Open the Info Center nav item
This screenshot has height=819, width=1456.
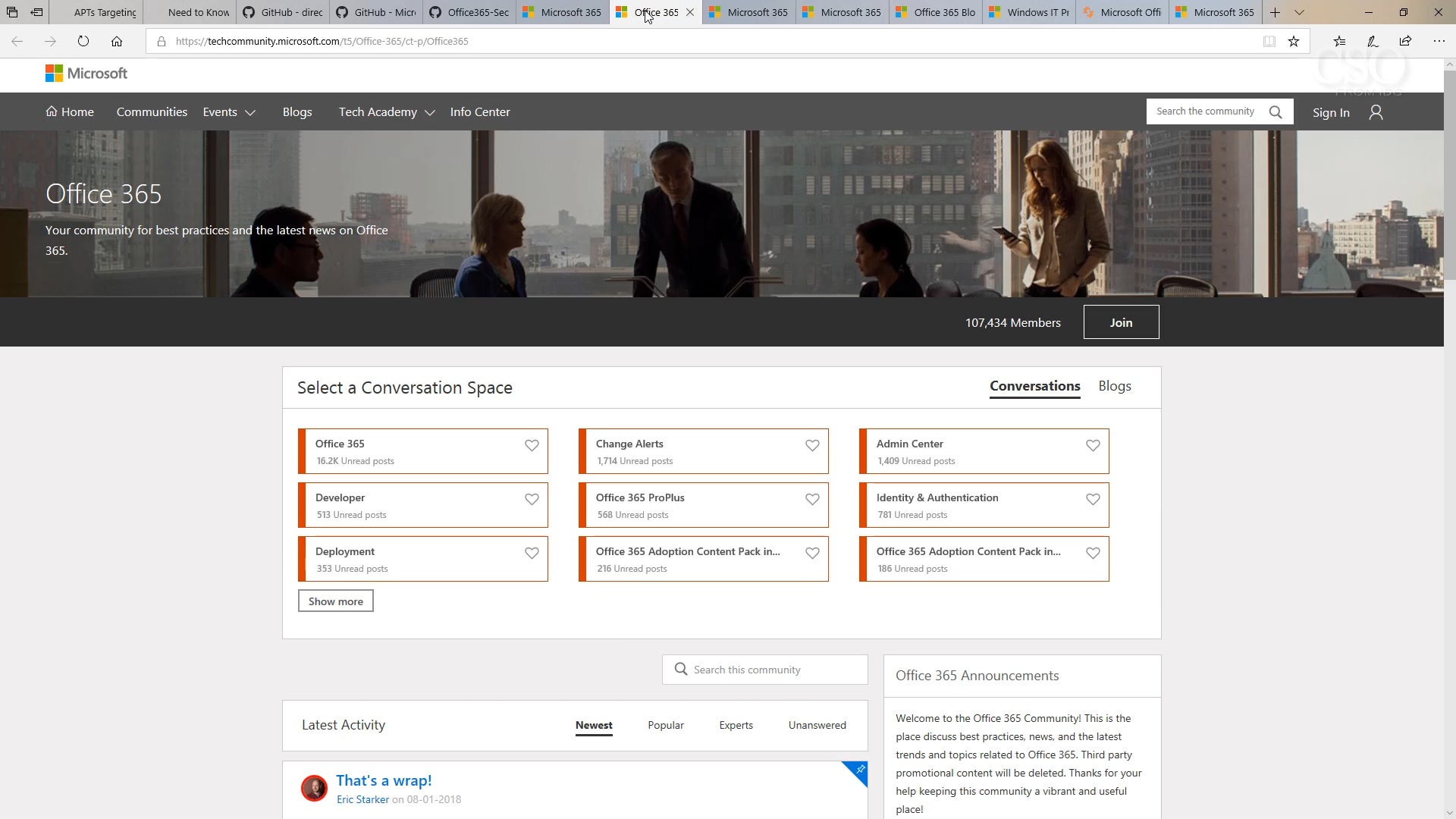480,112
